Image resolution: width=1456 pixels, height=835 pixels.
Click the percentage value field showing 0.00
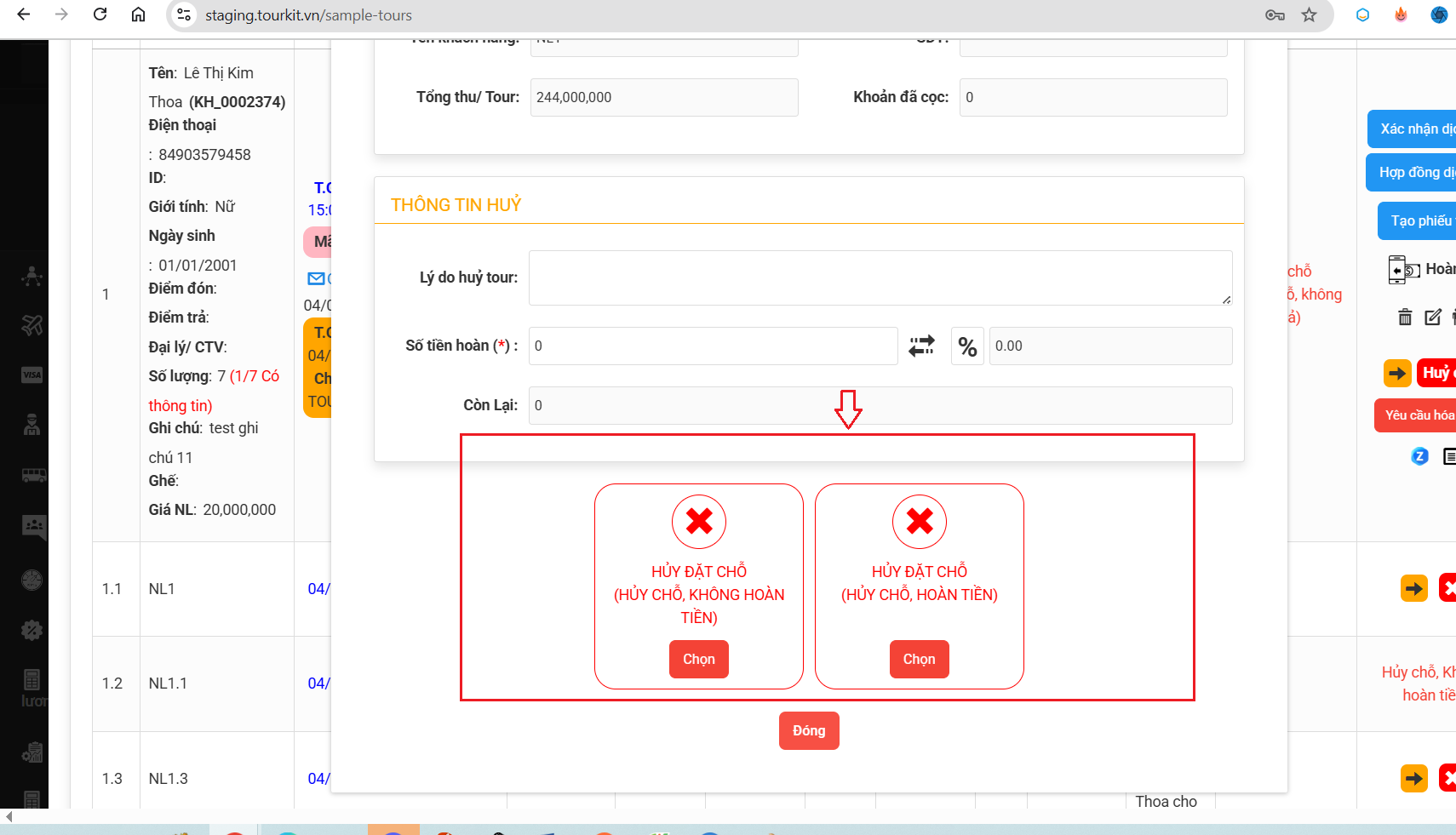point(1109,346)
